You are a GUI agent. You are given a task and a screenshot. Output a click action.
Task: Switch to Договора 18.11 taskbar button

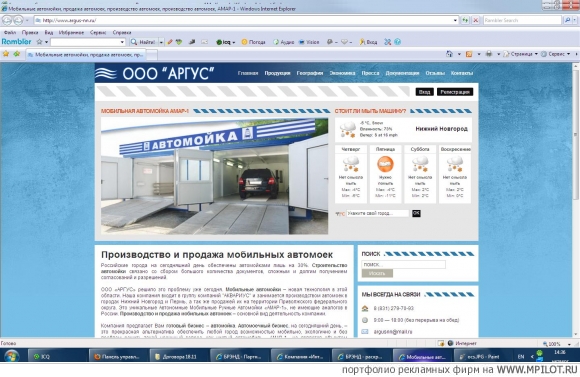point(179,357)
